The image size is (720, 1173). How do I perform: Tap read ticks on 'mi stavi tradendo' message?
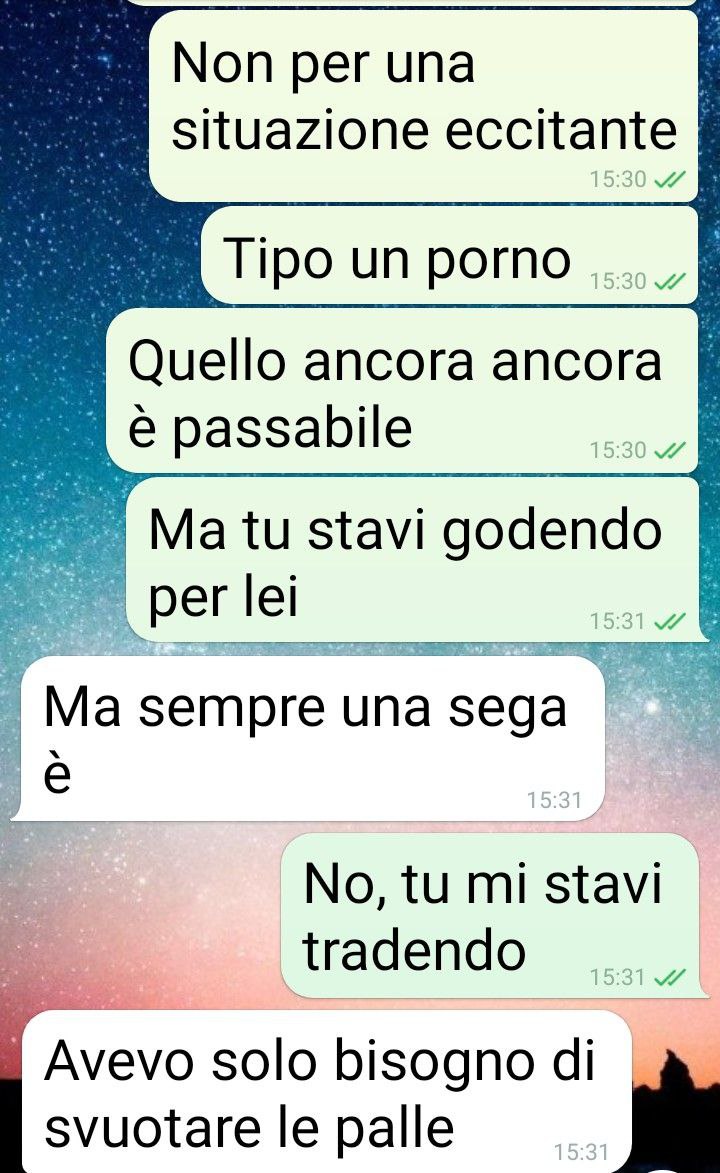(x=670, y=977)
